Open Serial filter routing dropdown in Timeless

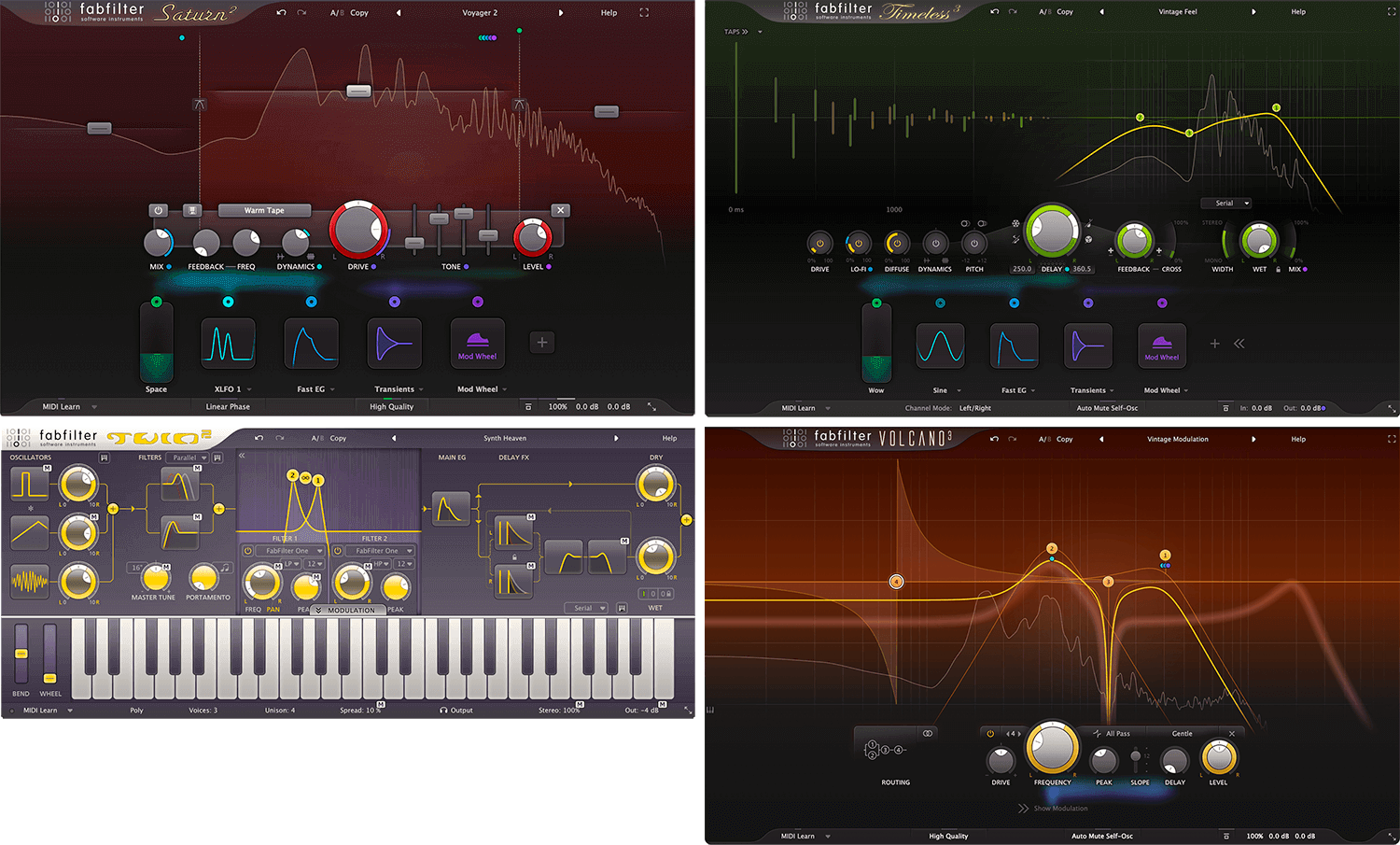(1225, 203)
